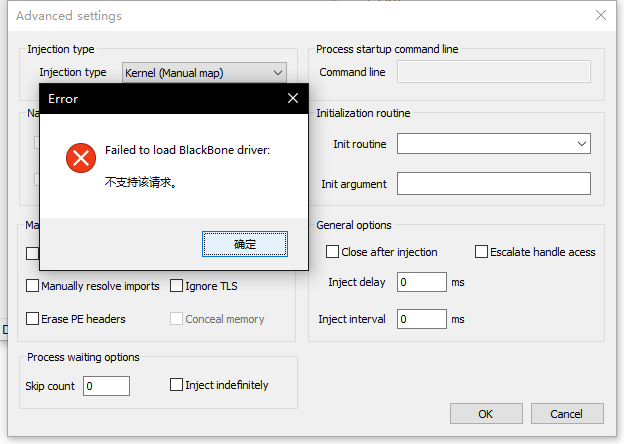Close the Error dialog with X
Screen dimensions: 624x444
click(293, 99)
